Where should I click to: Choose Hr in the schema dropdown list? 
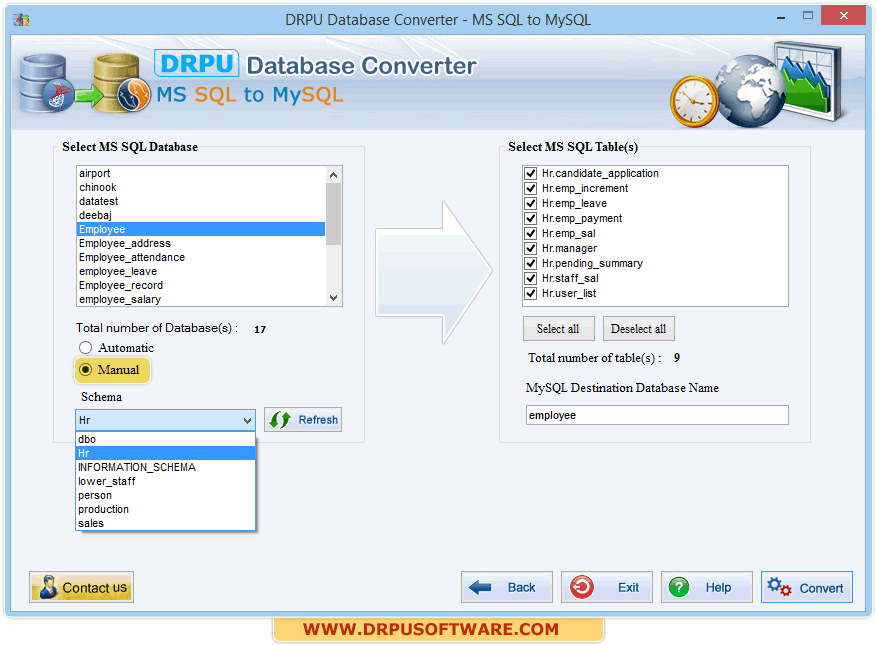pos(166,453)
